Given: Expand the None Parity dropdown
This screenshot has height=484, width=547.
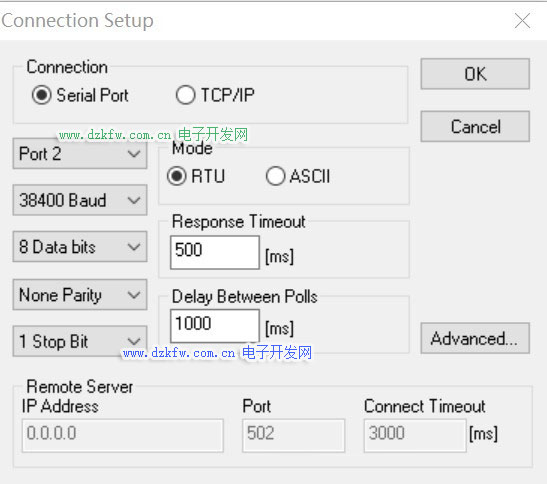Looking at the screenshot, I should point(80,295).
